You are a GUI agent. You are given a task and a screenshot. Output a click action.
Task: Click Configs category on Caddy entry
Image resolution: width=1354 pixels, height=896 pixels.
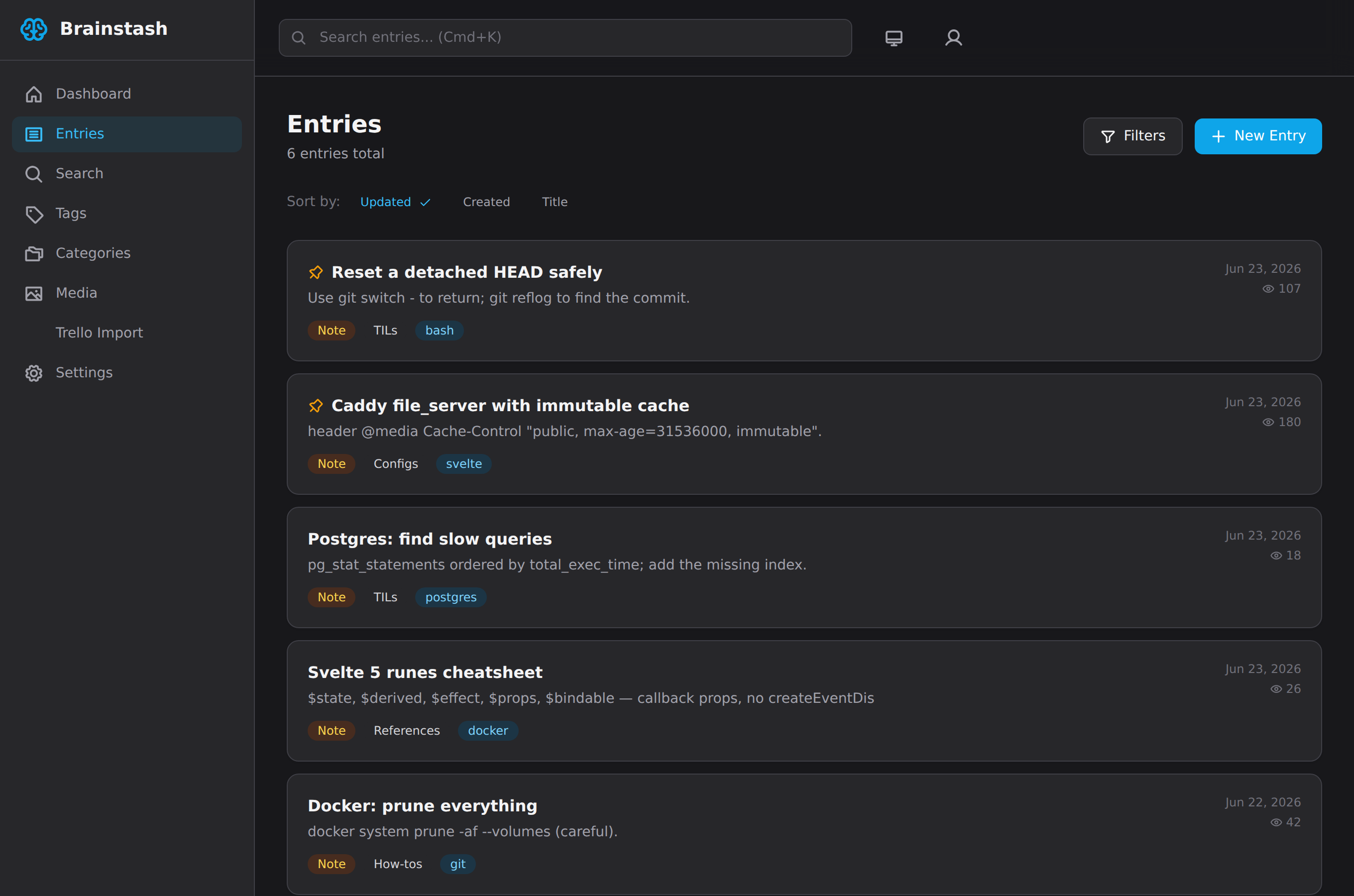[x=395, y=464]
